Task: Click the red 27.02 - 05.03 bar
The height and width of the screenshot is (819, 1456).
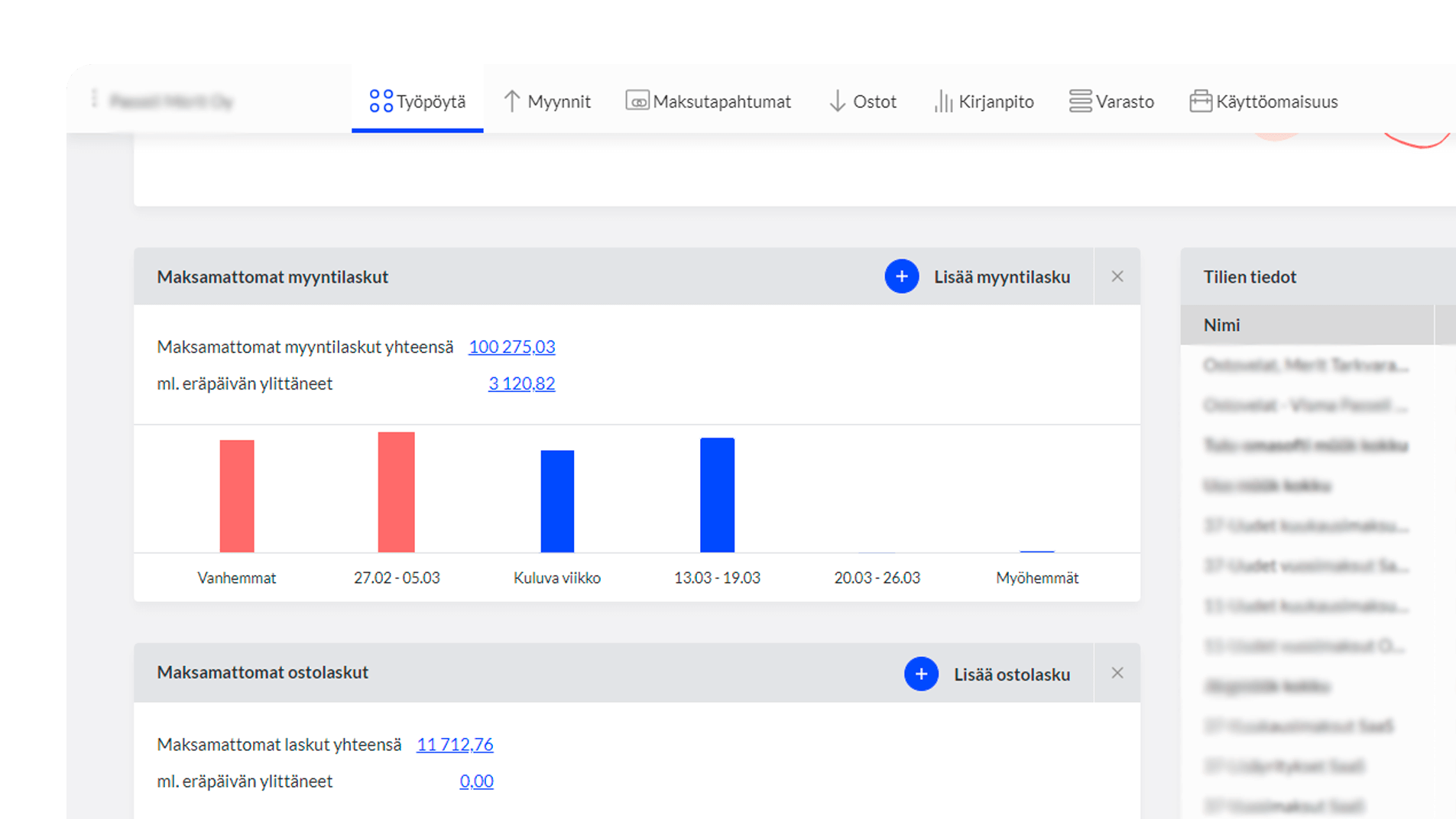Action: tap(397, 492)
